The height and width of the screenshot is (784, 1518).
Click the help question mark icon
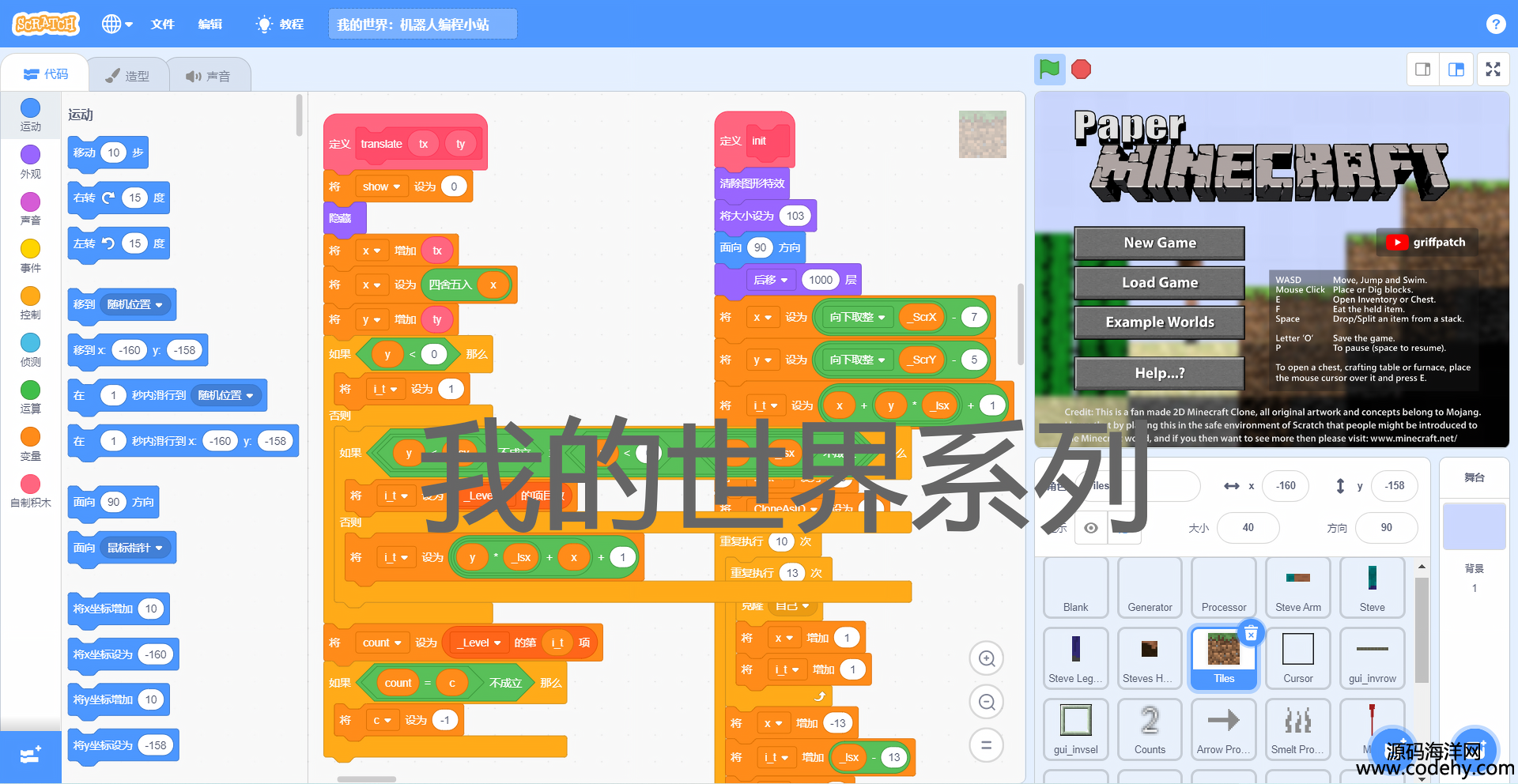click(1495, 24)
